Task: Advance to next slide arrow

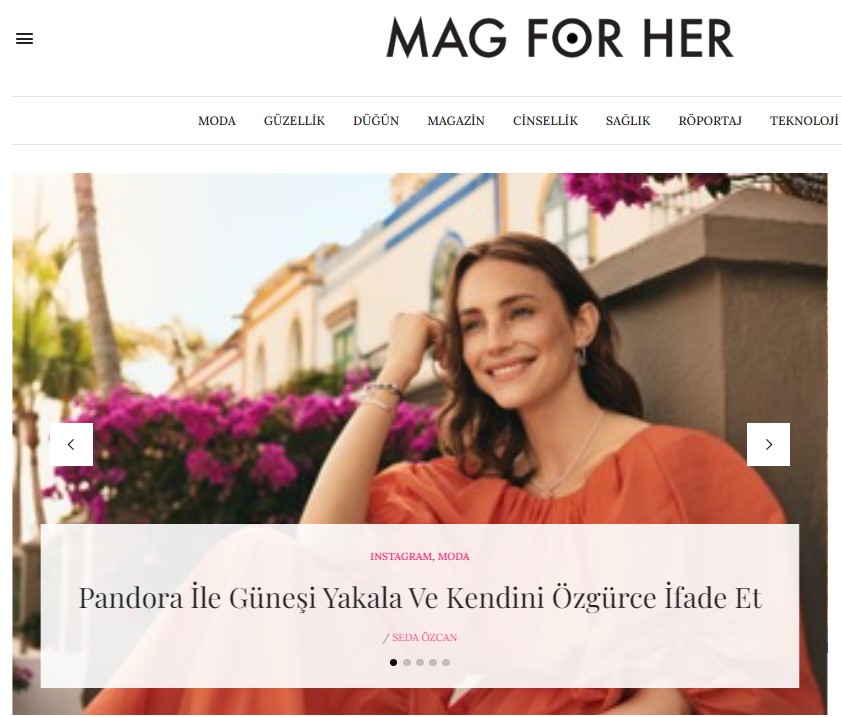Action: pyautogui.click(x=768, y=444)
